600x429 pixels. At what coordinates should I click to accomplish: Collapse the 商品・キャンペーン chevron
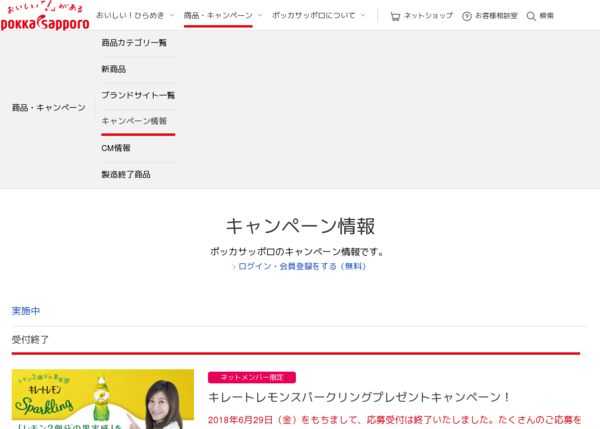pyautogui.click(x=260, y=15)
